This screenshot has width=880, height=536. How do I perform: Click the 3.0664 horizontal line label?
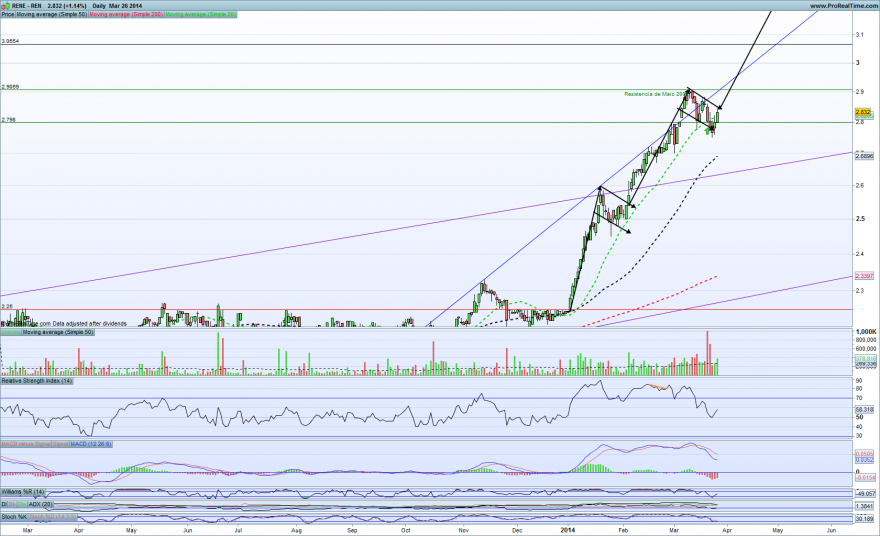[x=10, y=42]
